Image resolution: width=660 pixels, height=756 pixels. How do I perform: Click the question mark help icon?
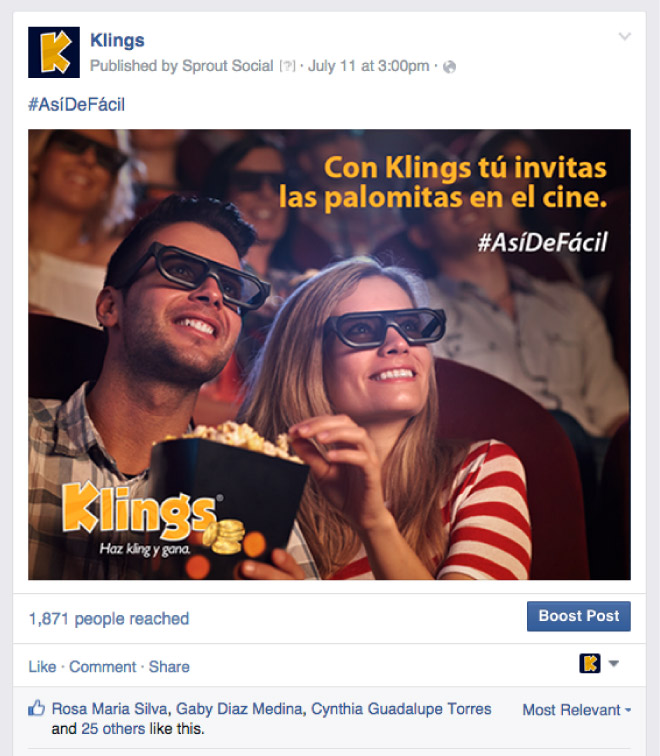click(288, 66)
